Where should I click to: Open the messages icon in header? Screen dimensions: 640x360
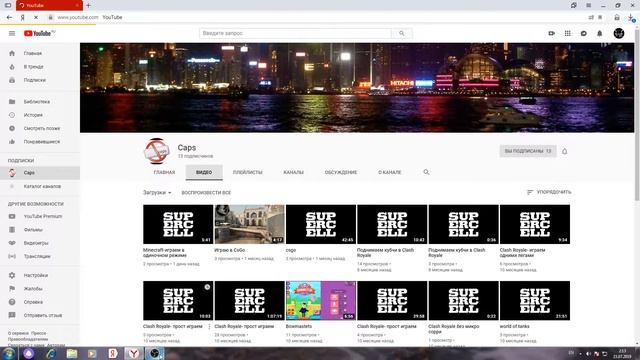584,33
